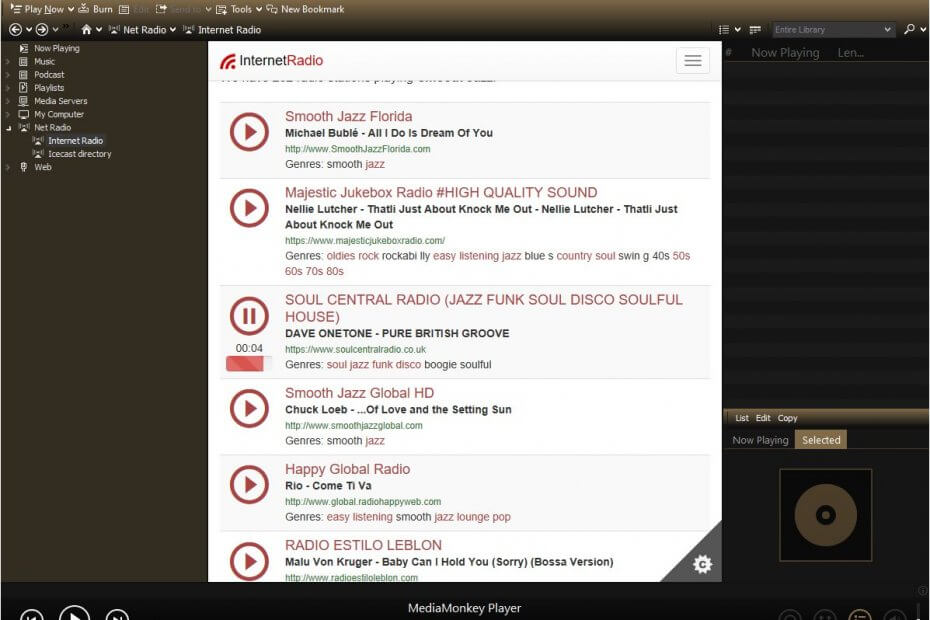Click New Bookmark in the toolbar
This screenshot has height=620, width=930.
point(305,9)
